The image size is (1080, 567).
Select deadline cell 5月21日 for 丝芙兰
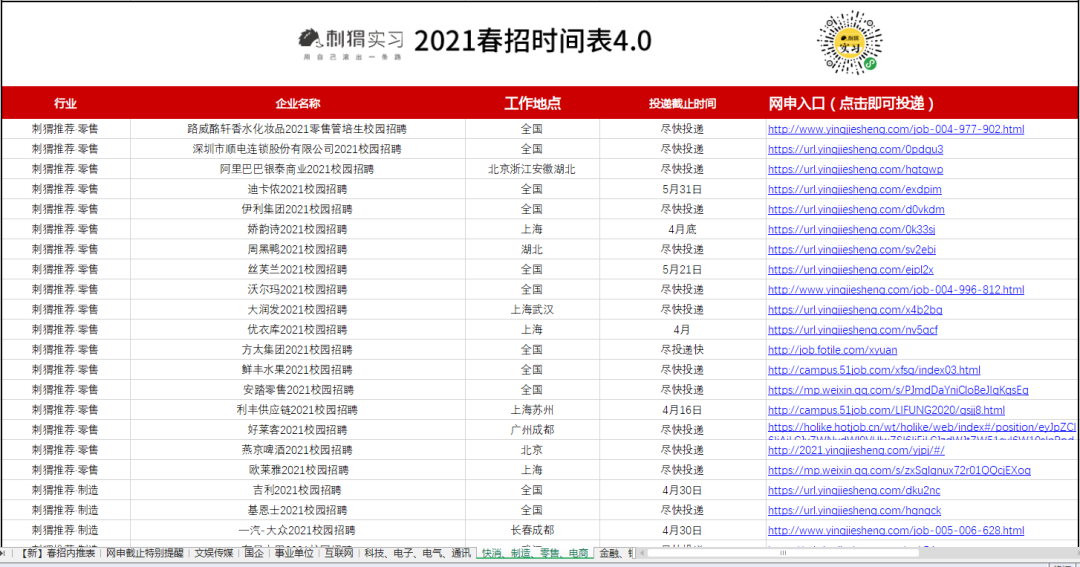point(682,269)
